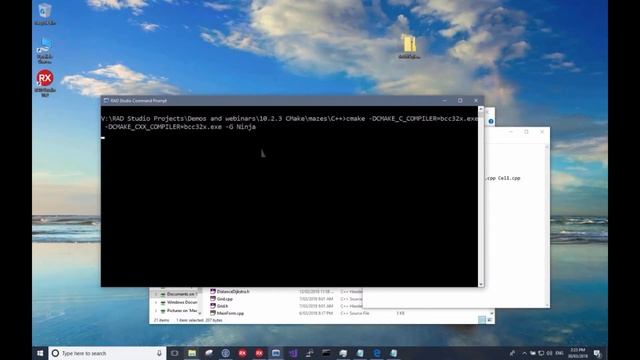This screenshot has width=640, height=360.
Task: Click the second red RX icon in taskbar
Action: click(259, 353)
